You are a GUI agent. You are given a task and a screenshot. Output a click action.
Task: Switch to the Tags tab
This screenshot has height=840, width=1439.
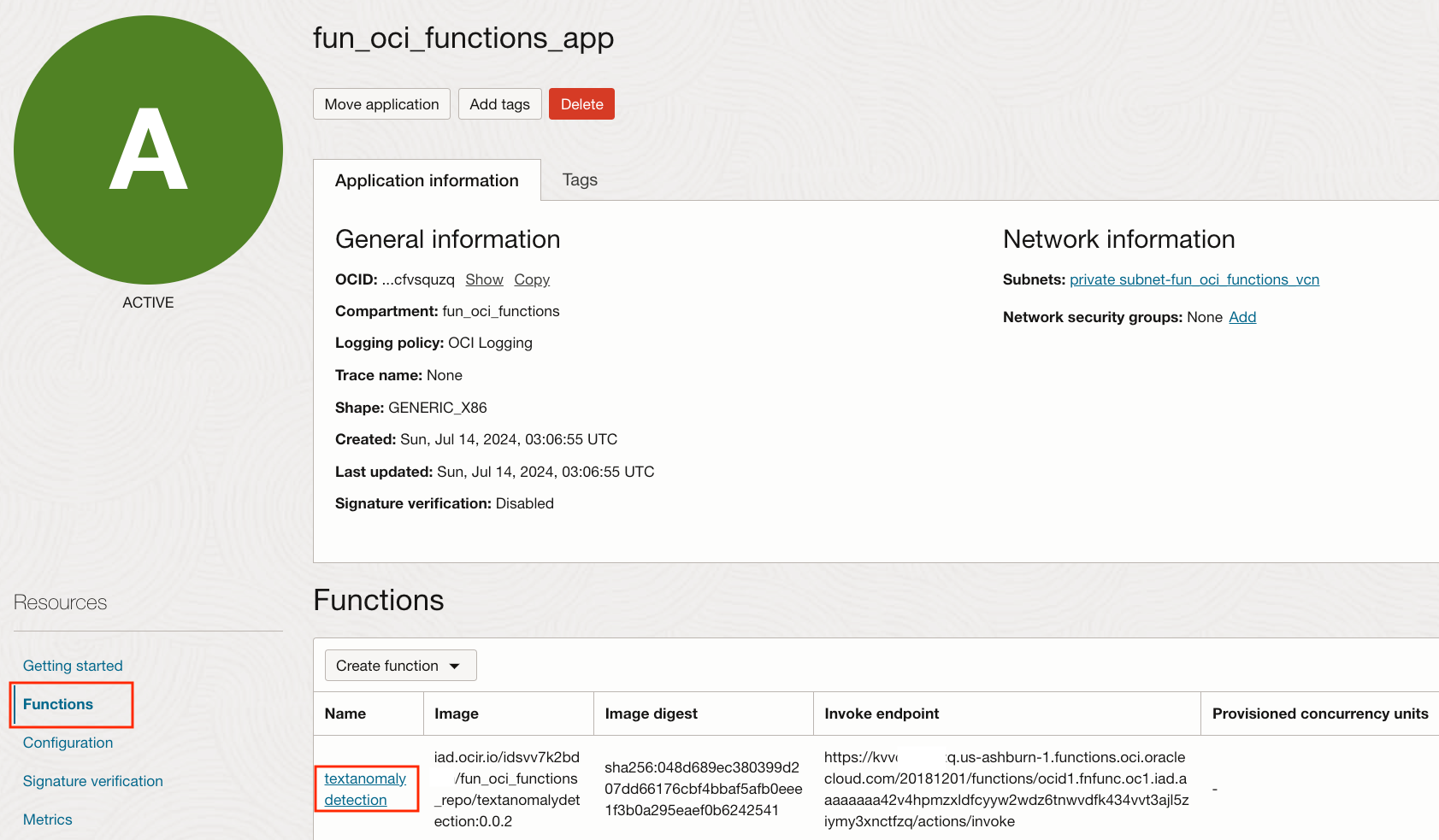pyautogui.click(x=580, y=180)
